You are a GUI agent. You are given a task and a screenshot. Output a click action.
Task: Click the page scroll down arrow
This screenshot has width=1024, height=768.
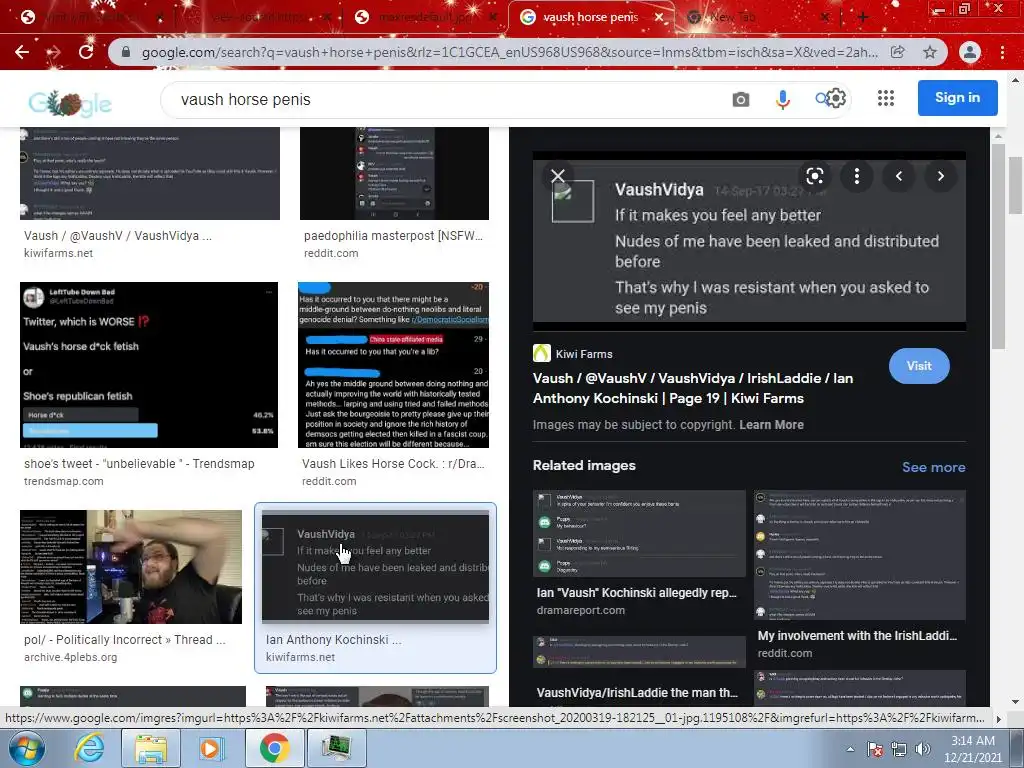(1015, 702)
